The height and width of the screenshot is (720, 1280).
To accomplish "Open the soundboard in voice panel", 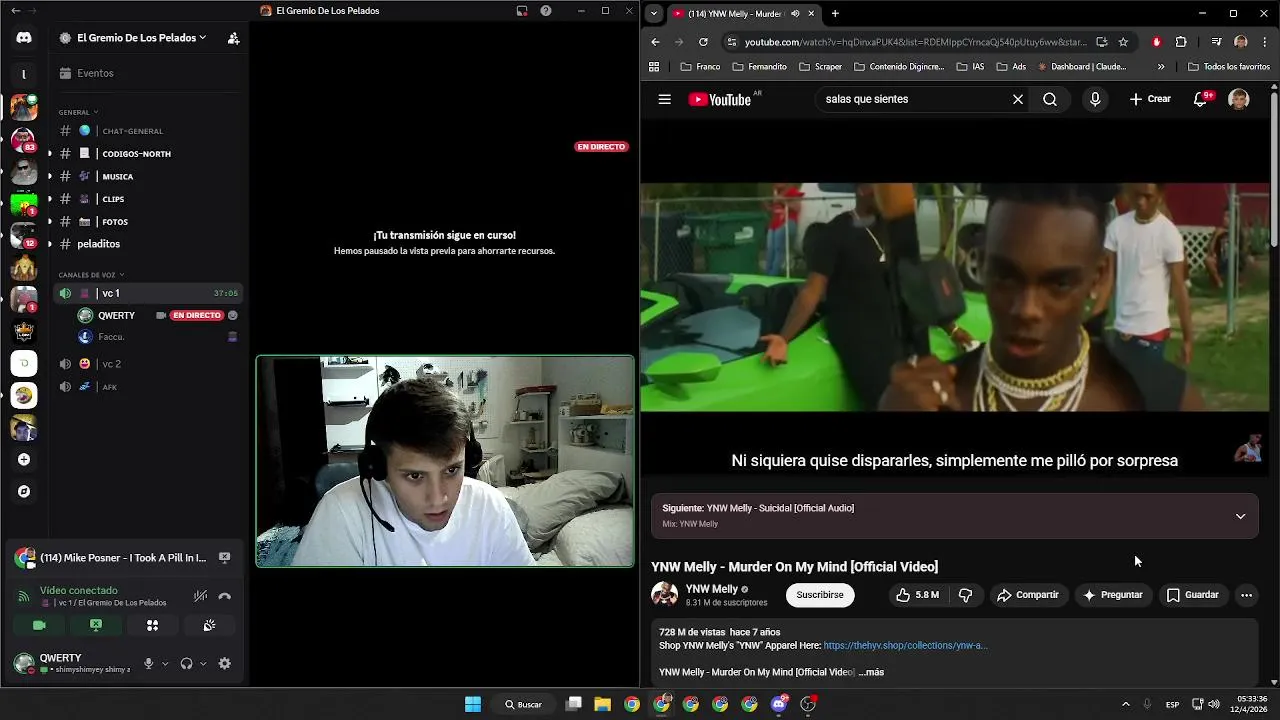I will (x=209, y=626).
